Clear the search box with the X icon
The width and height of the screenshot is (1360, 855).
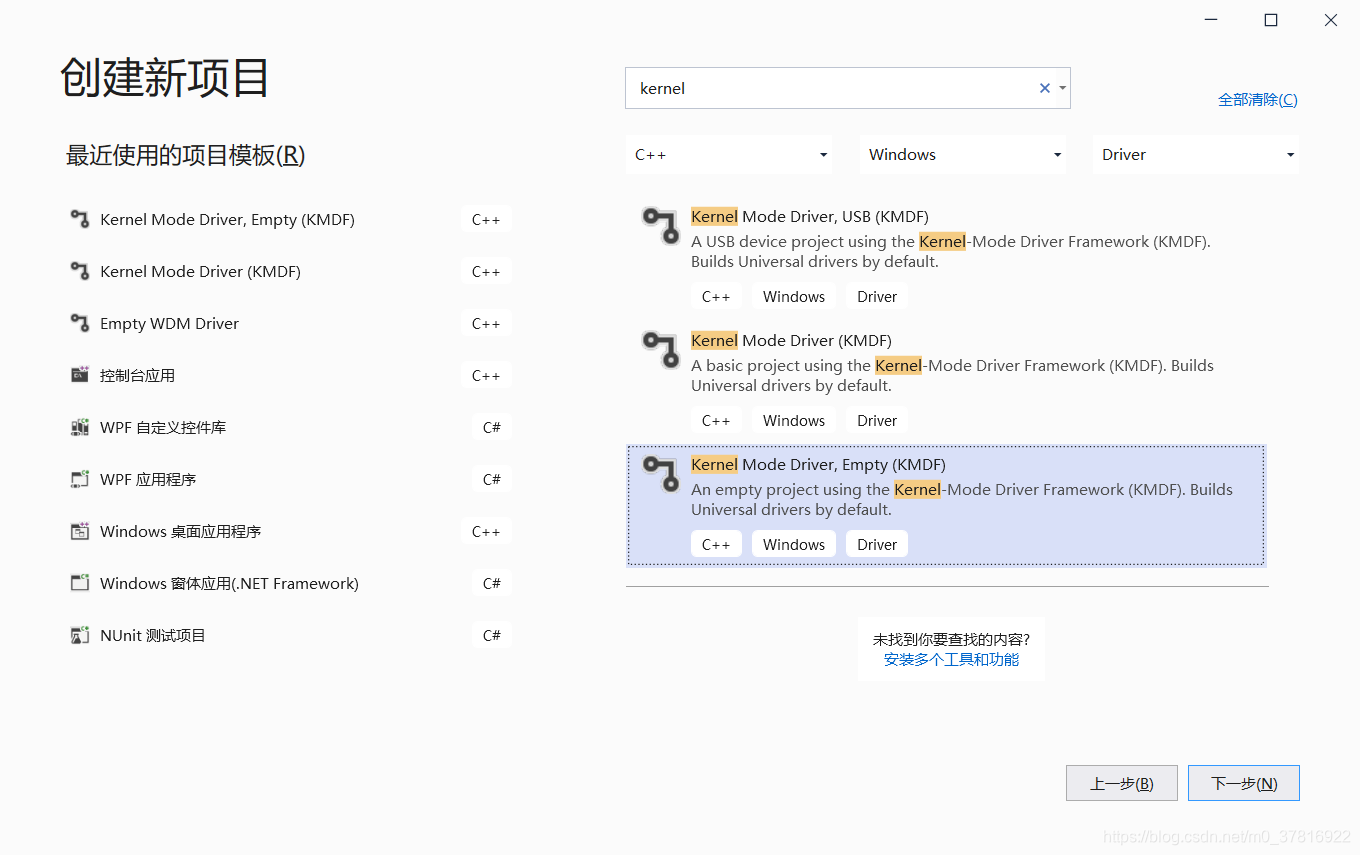tap(1045, 88)
